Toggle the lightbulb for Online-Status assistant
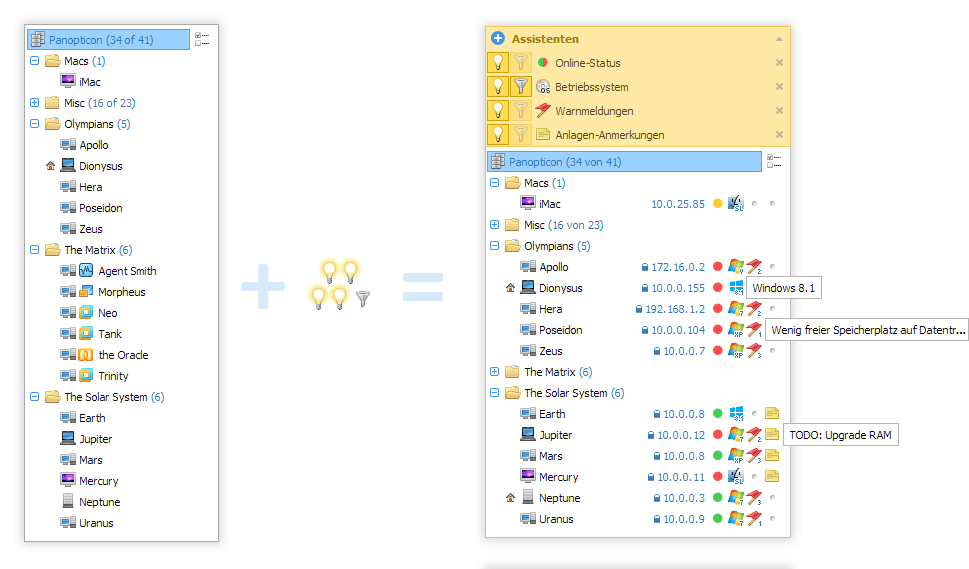This screenshot has height=569, width=969. click(x=497, y=63)
